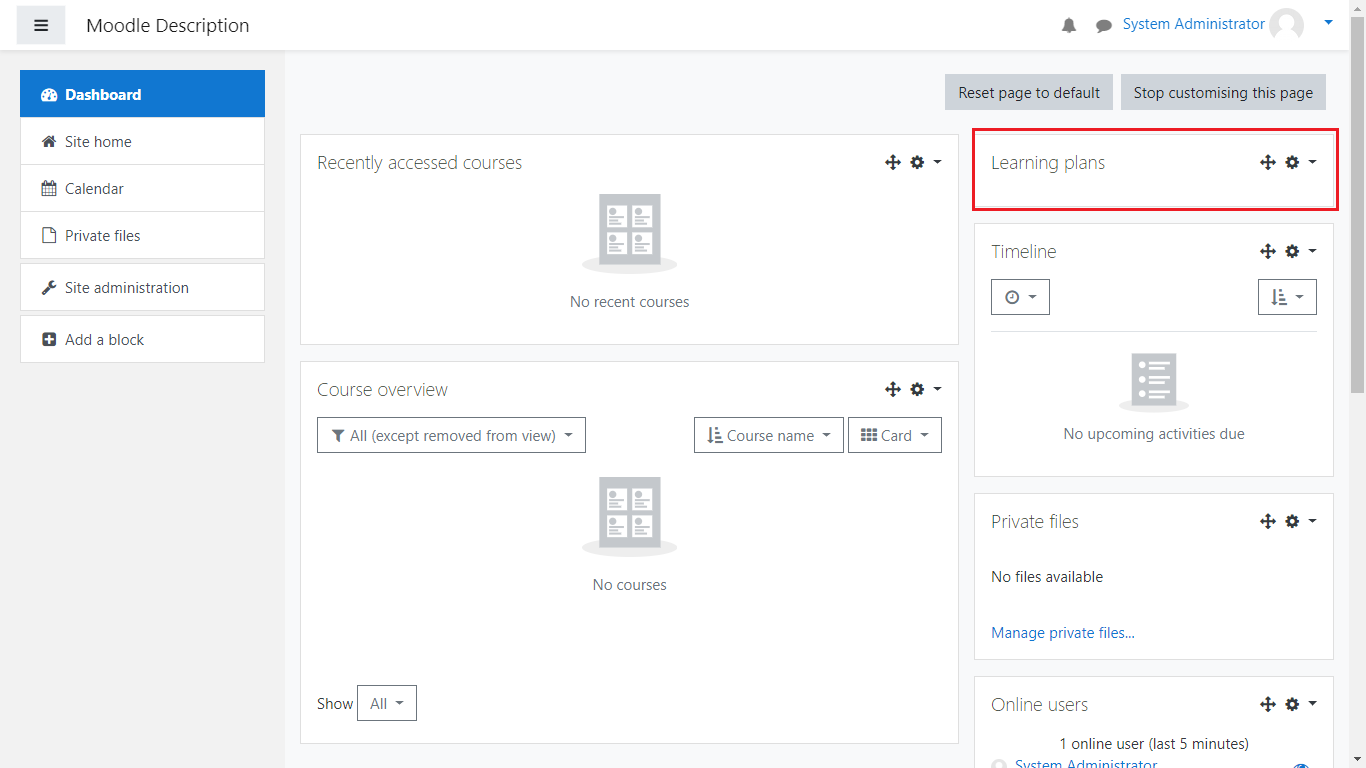Open the Timeline sort order dropdown
Screen dimensions: 1366x768
pos(1286,297)
